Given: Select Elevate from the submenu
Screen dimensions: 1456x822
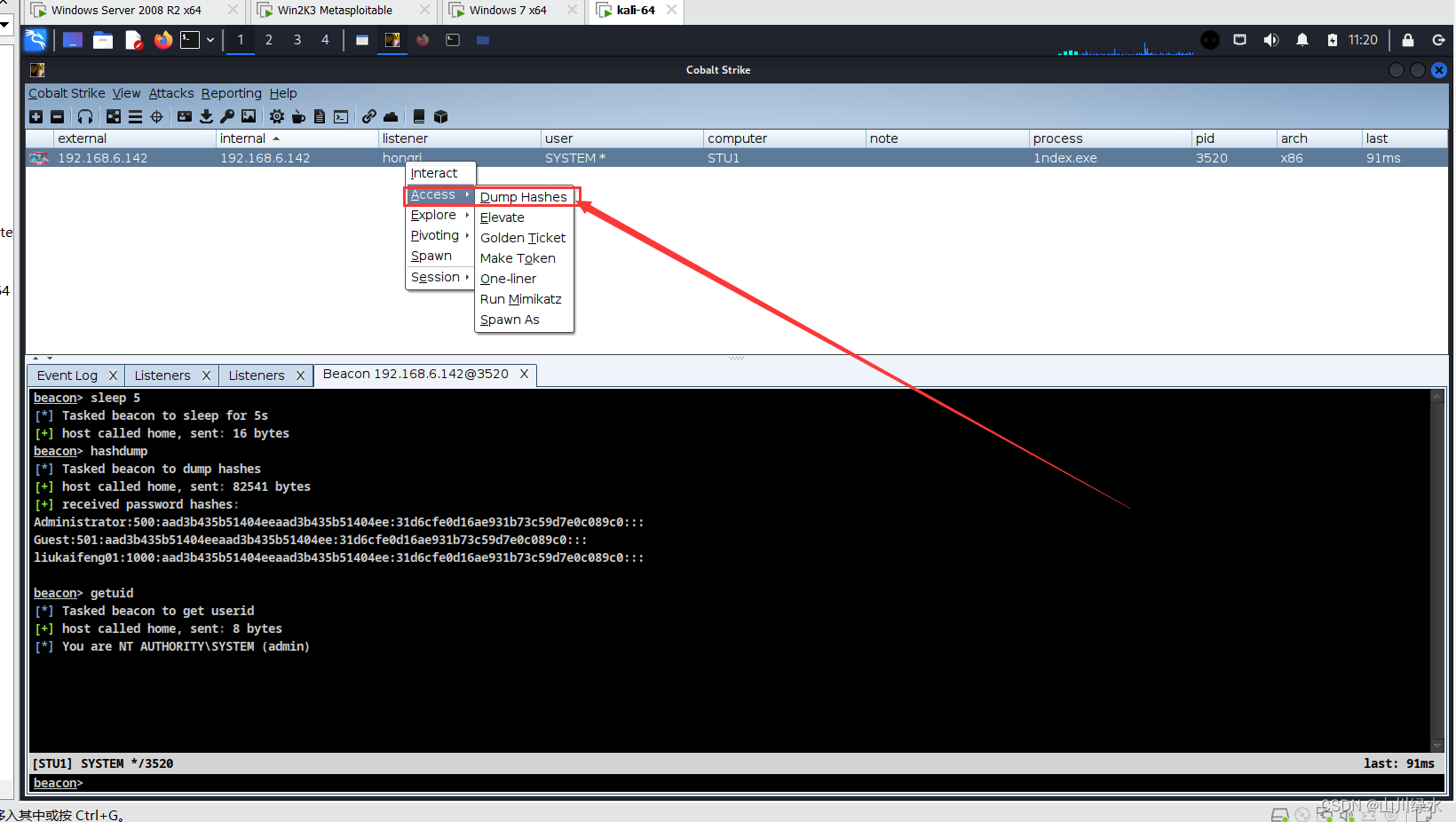Looking at the screenshot, I should click(524, 217).
